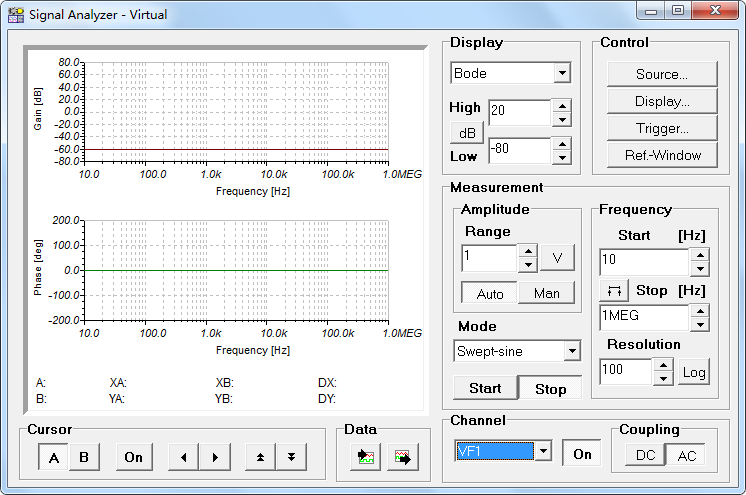Click the High value input field
The width and height of the screenshot is (746, 495).
tap(520, 113)
